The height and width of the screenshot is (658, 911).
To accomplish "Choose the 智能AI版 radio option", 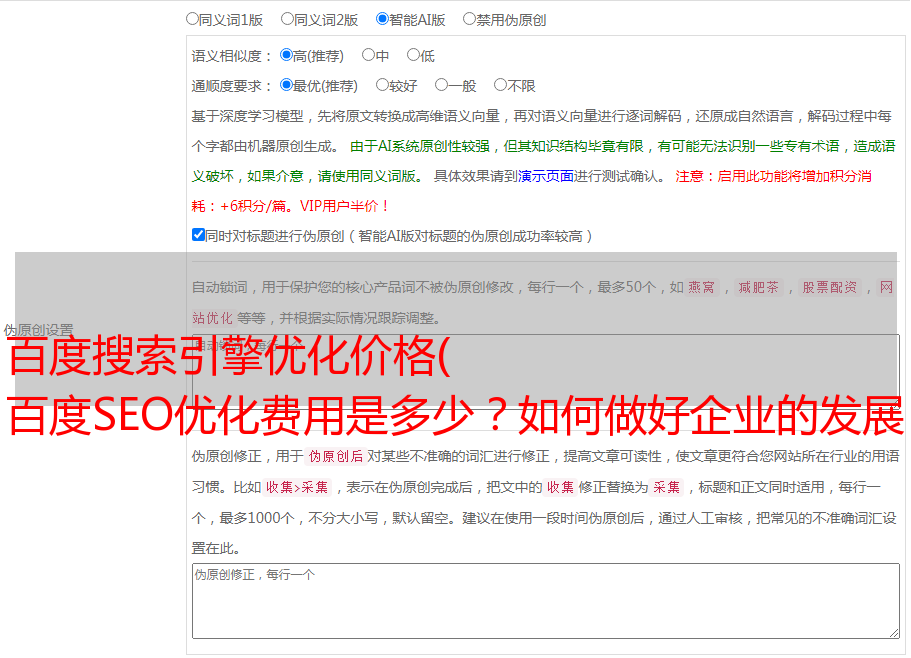I will click(382, 19).
